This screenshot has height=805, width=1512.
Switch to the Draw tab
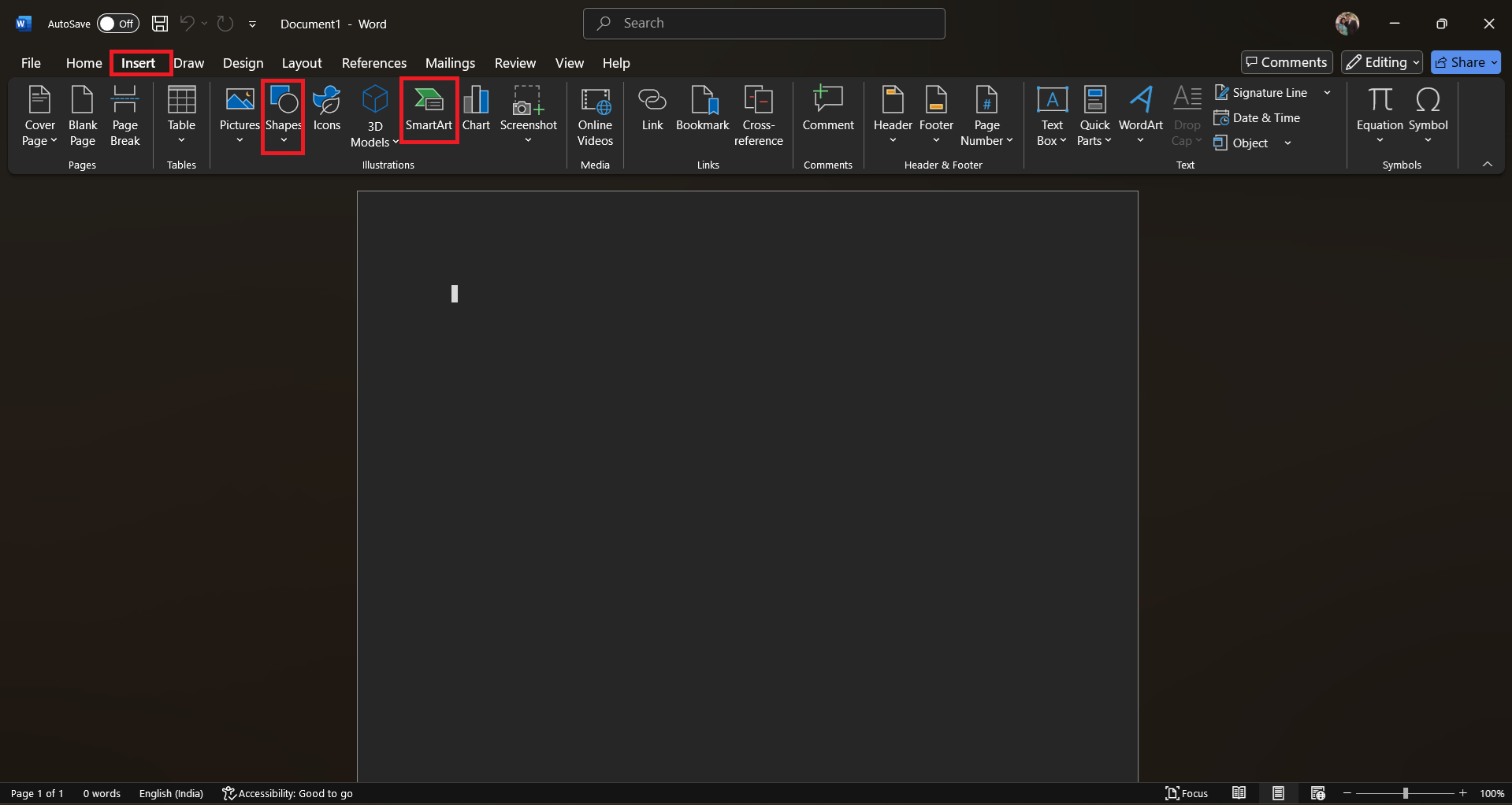(189, 63)
